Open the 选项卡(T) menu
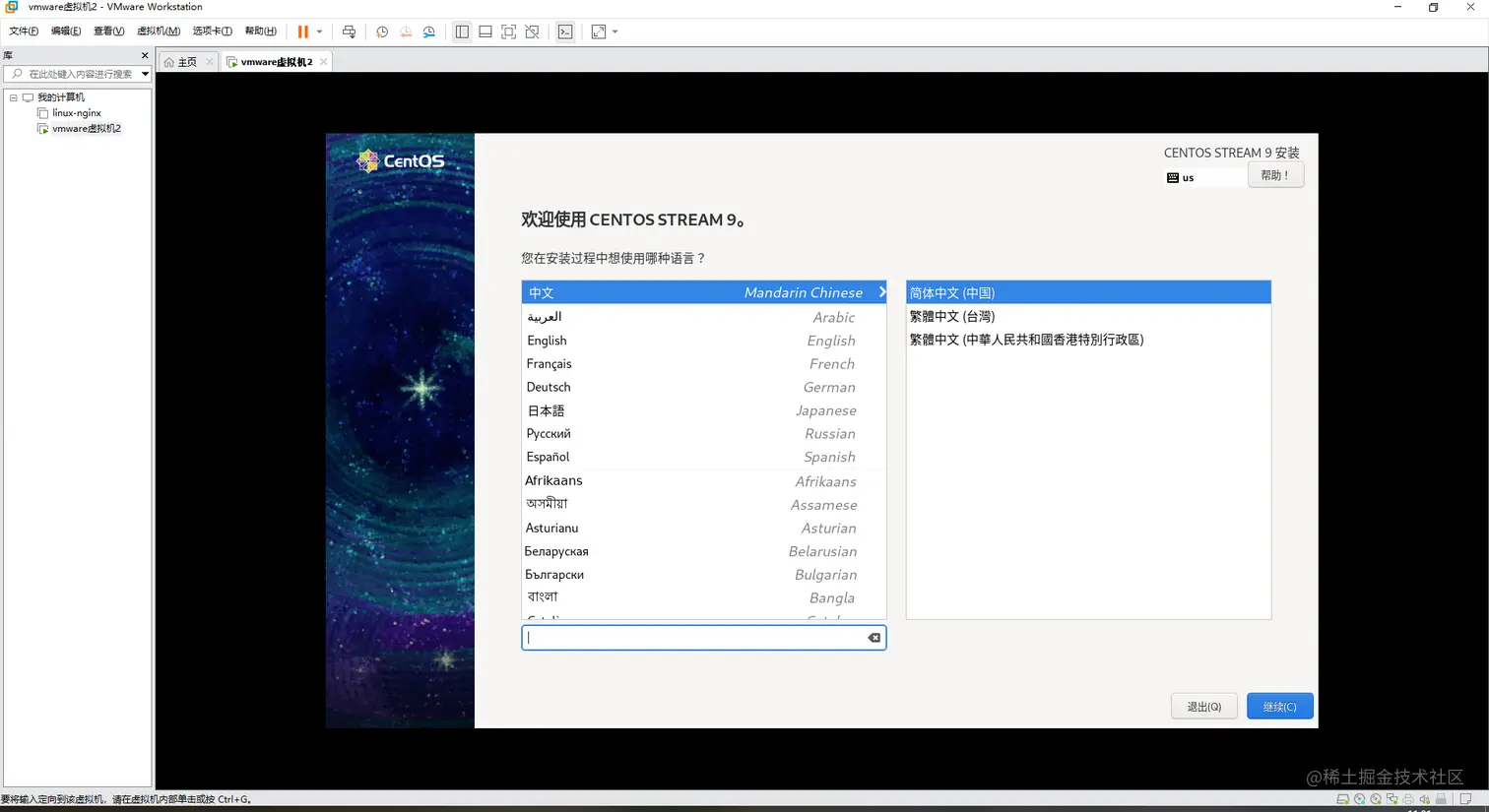 click(x=212, y=31)
